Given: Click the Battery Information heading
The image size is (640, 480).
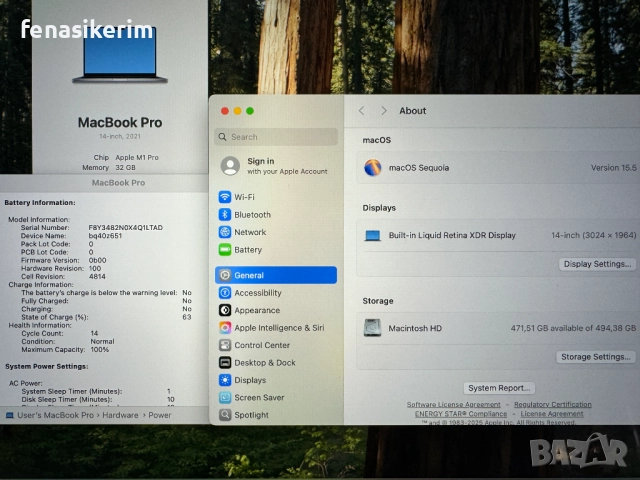Looking at the screenshot, I should tap(40, 202).
